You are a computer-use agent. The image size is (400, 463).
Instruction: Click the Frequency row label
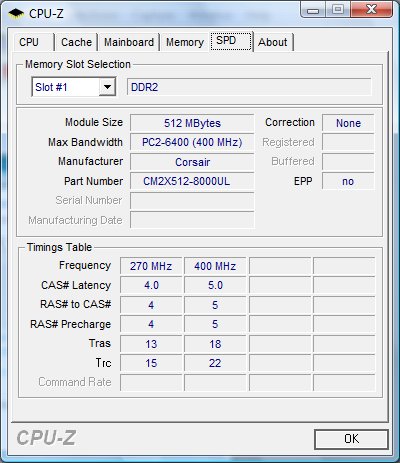point(85,265)
